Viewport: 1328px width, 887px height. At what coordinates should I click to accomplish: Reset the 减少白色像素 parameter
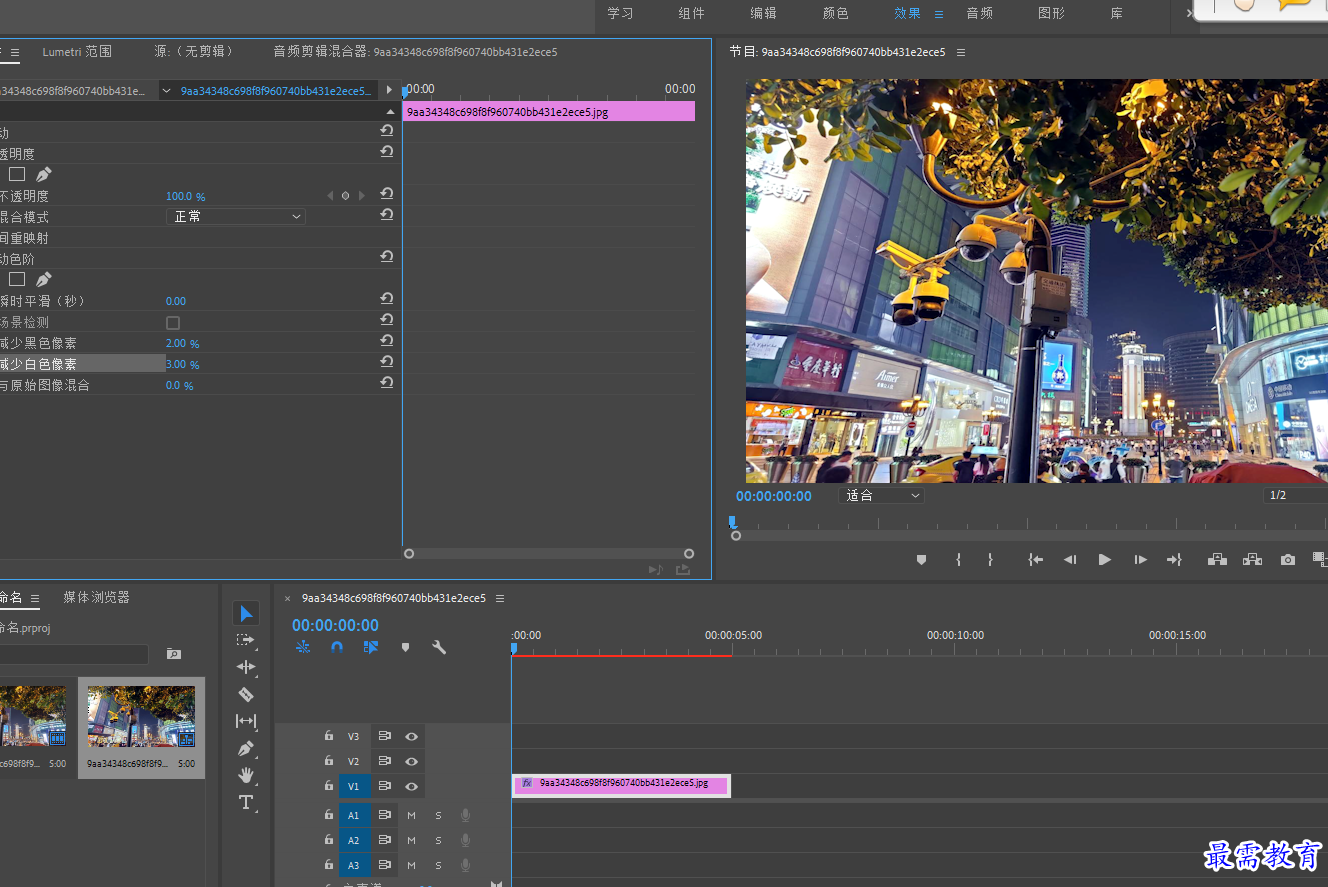pyautogui.click(x=387, y=362)
